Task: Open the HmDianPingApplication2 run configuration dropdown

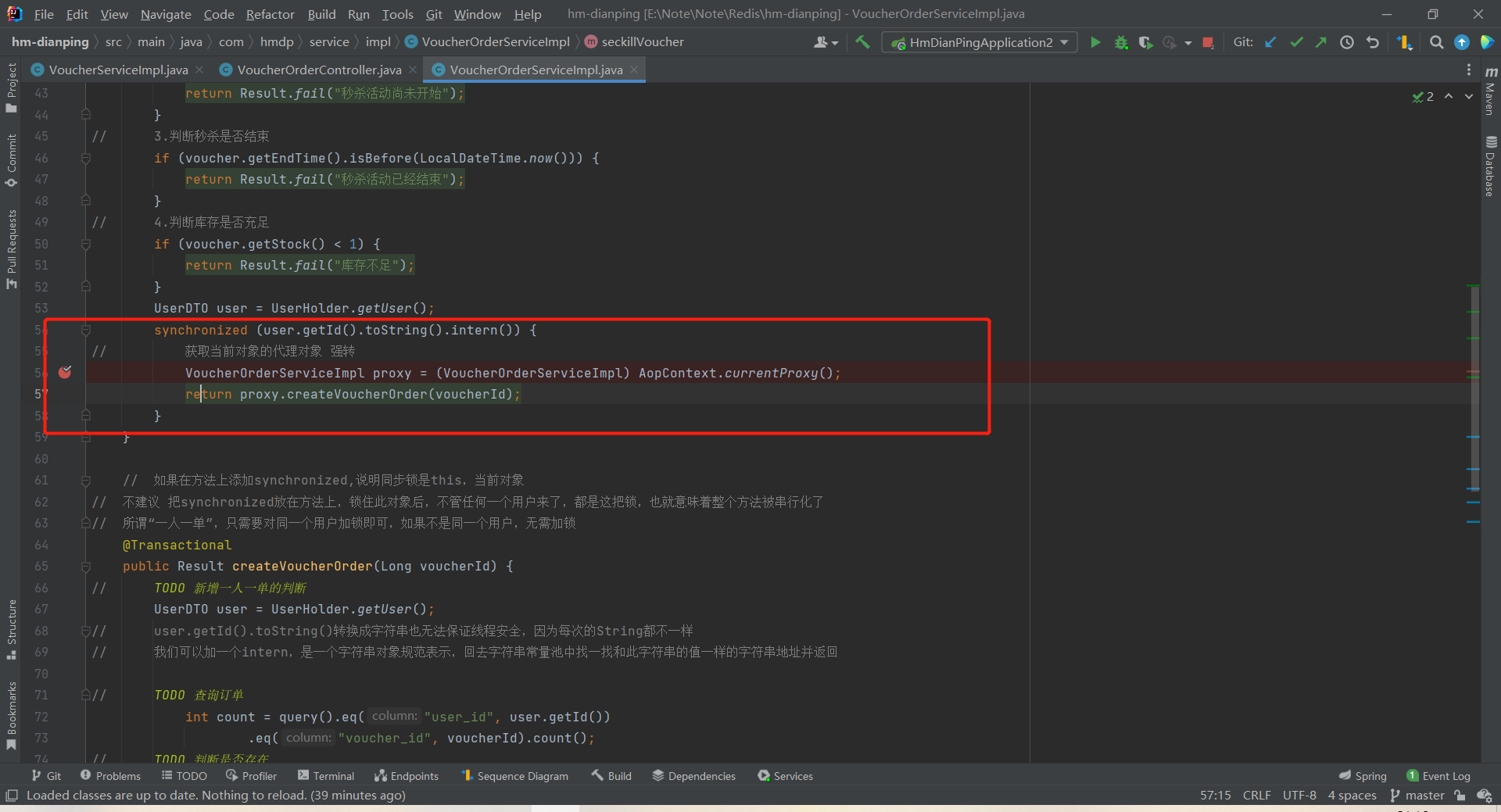Action: (x=980, y=42)
